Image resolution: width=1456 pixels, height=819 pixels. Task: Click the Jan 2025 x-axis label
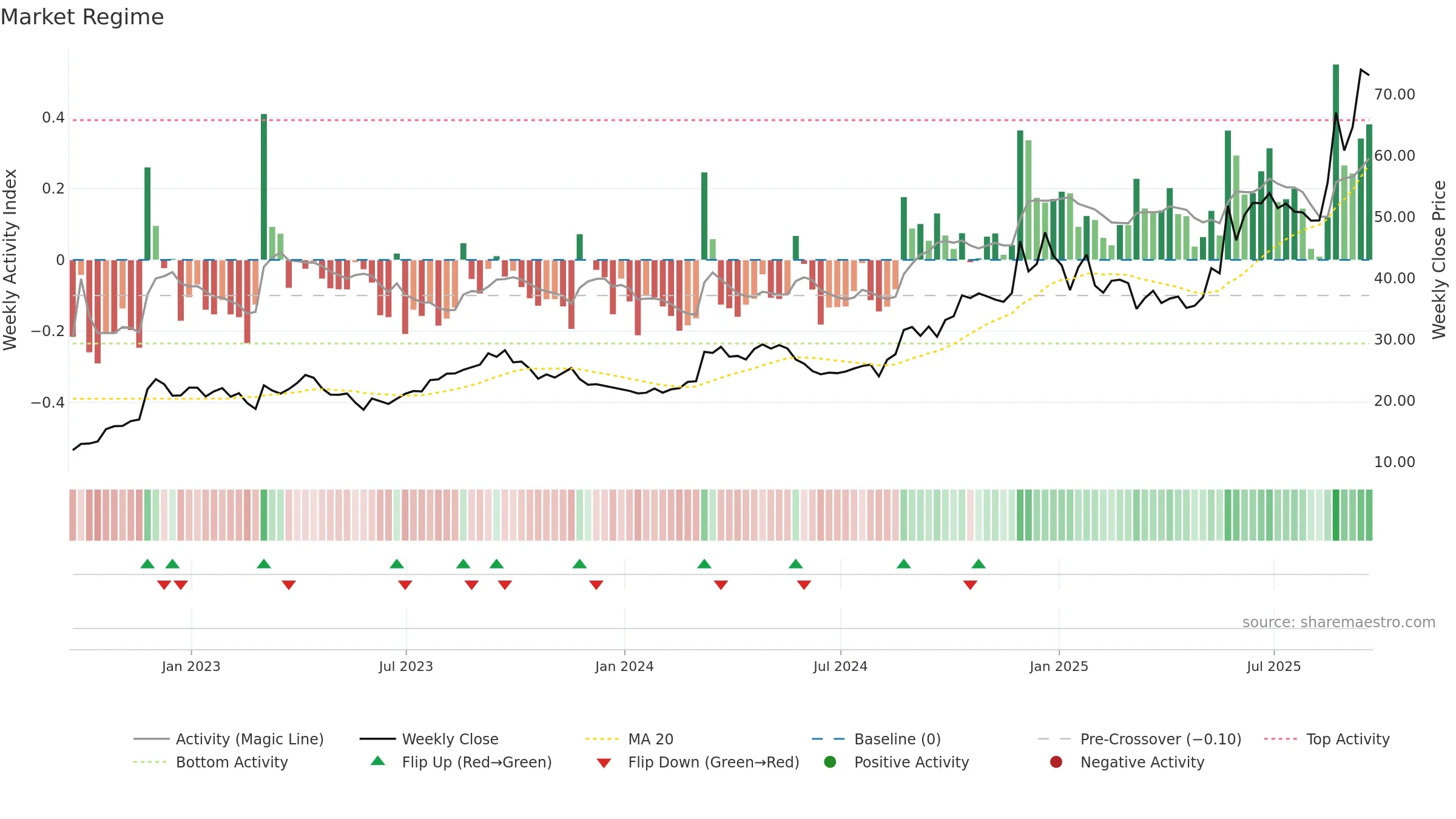pyautogui.click(x=1059, y=666)
